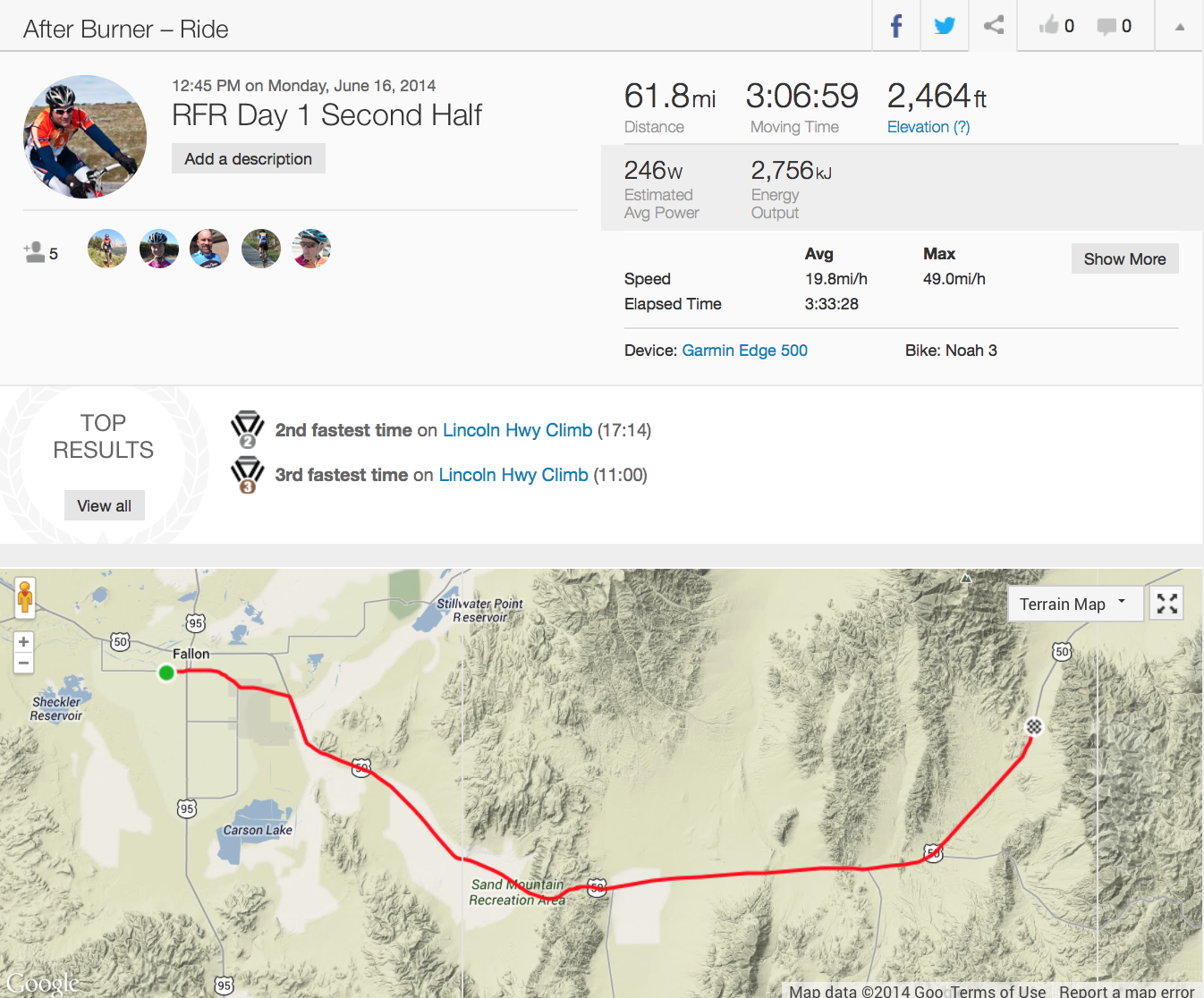Open the Garmin Edge 500 device link
Image resolution: width=1204 pixels, height=998 pixels.
click(x=744, y=351)
